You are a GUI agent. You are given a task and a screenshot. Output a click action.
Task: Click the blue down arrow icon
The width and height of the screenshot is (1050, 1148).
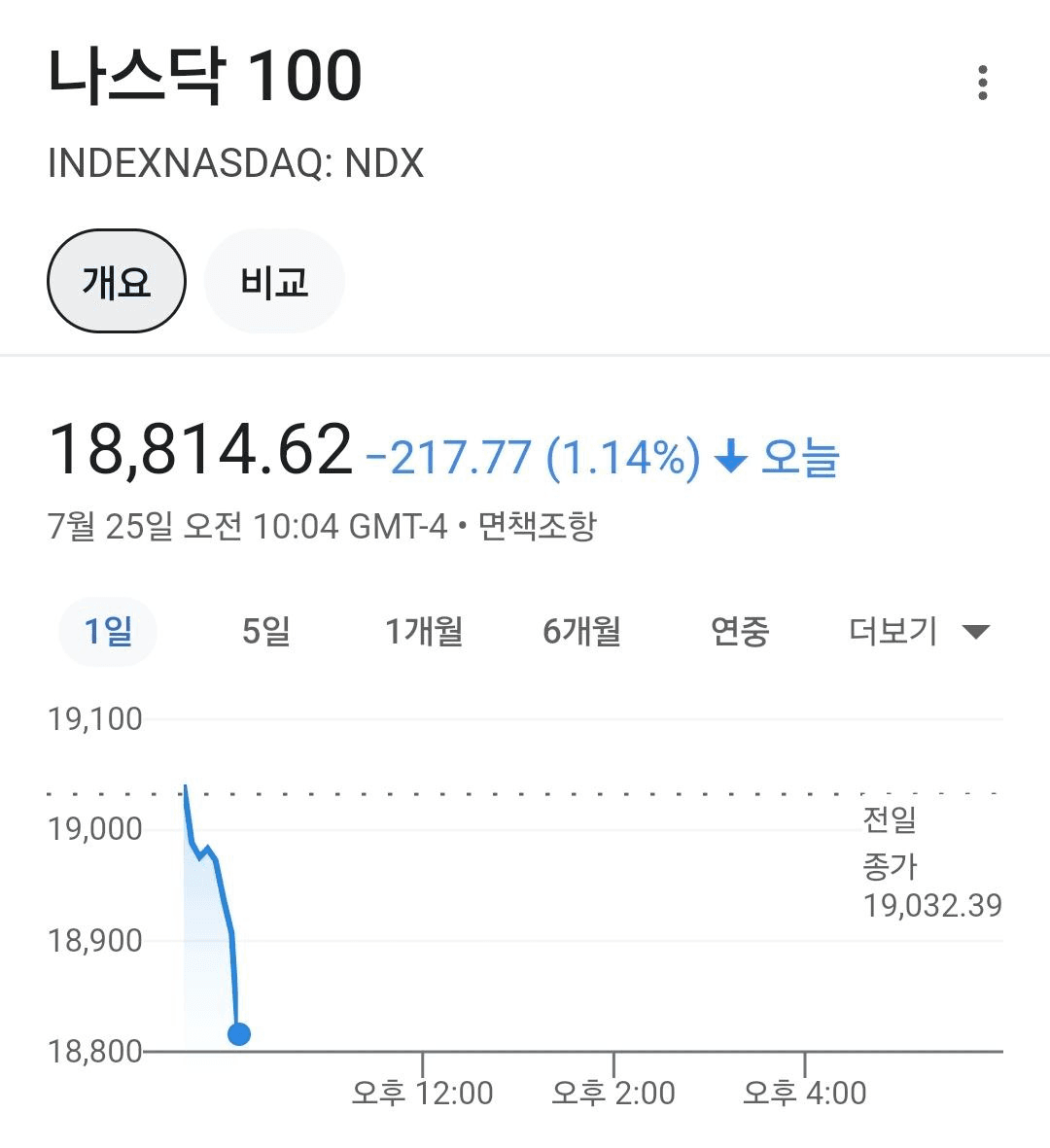coord(731,457)
